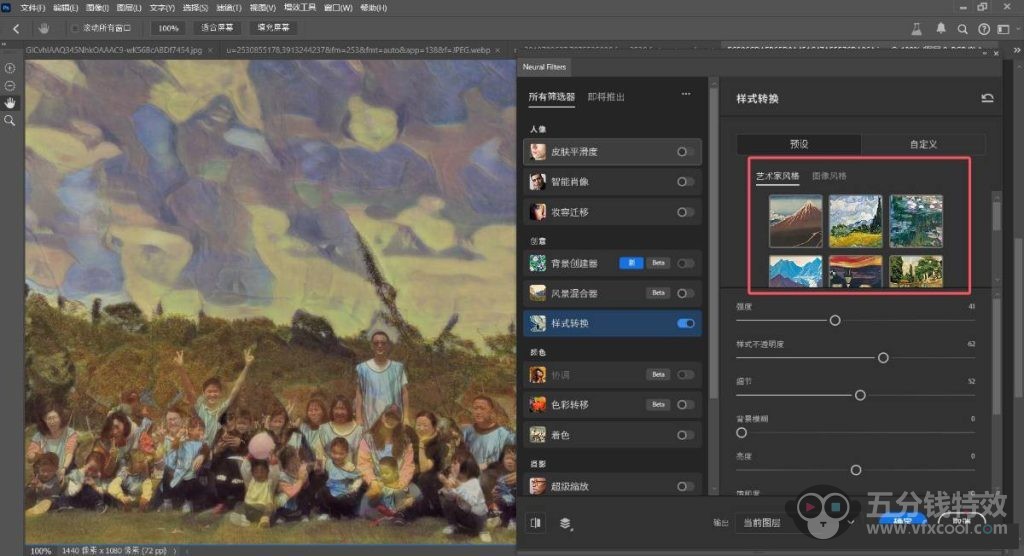Click the 填充屏幕 button
This screenshot has width=1024, height=556.
pos(273,28)
